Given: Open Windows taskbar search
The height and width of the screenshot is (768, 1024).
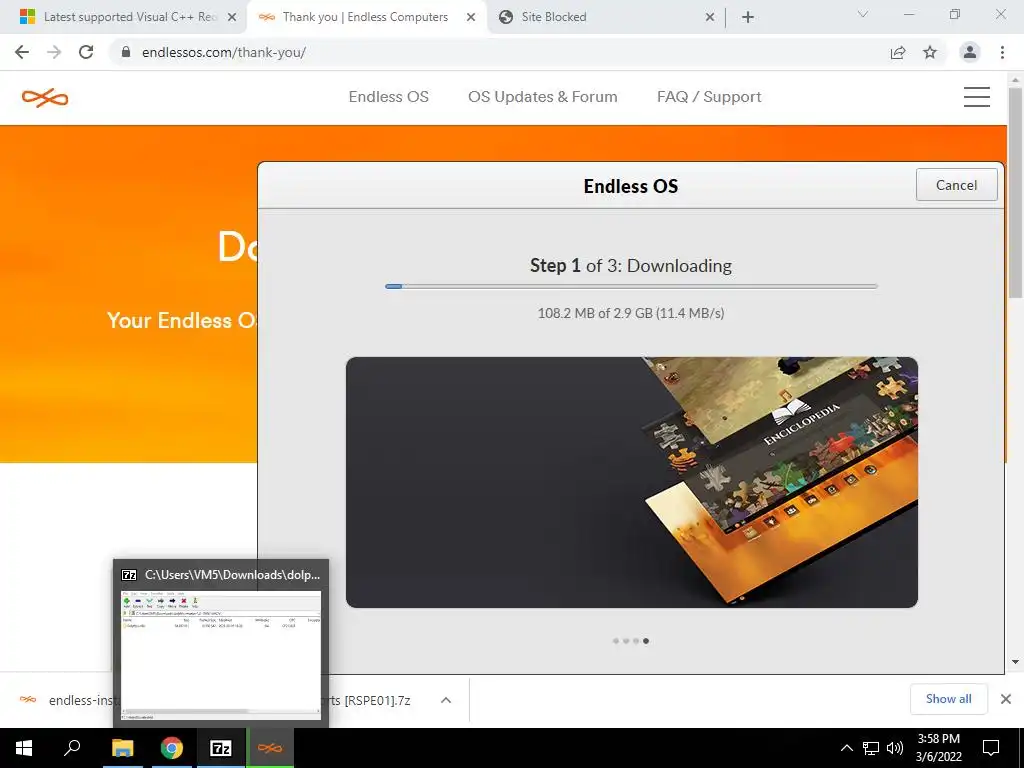Looking at the screenshot, I should [x=72, y=748].
